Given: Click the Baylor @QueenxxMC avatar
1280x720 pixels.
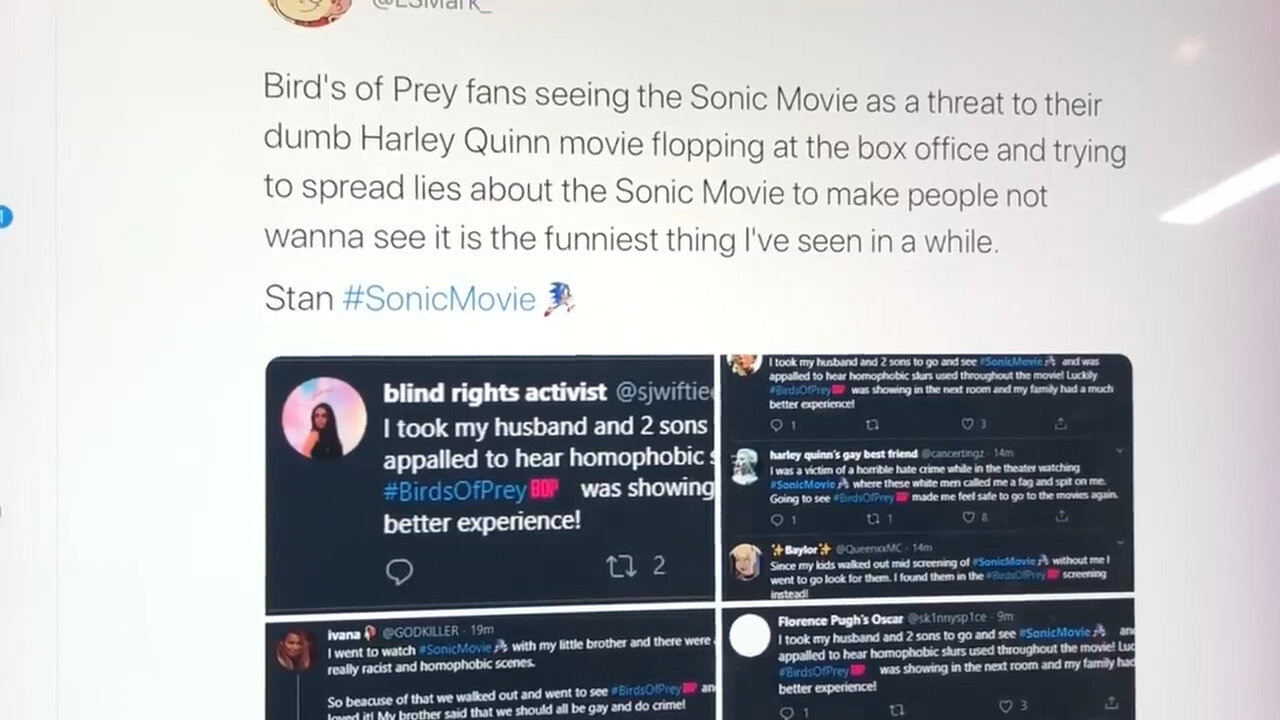Looking at the screenshot, I should pyautogui.click(x=746, y=562).
